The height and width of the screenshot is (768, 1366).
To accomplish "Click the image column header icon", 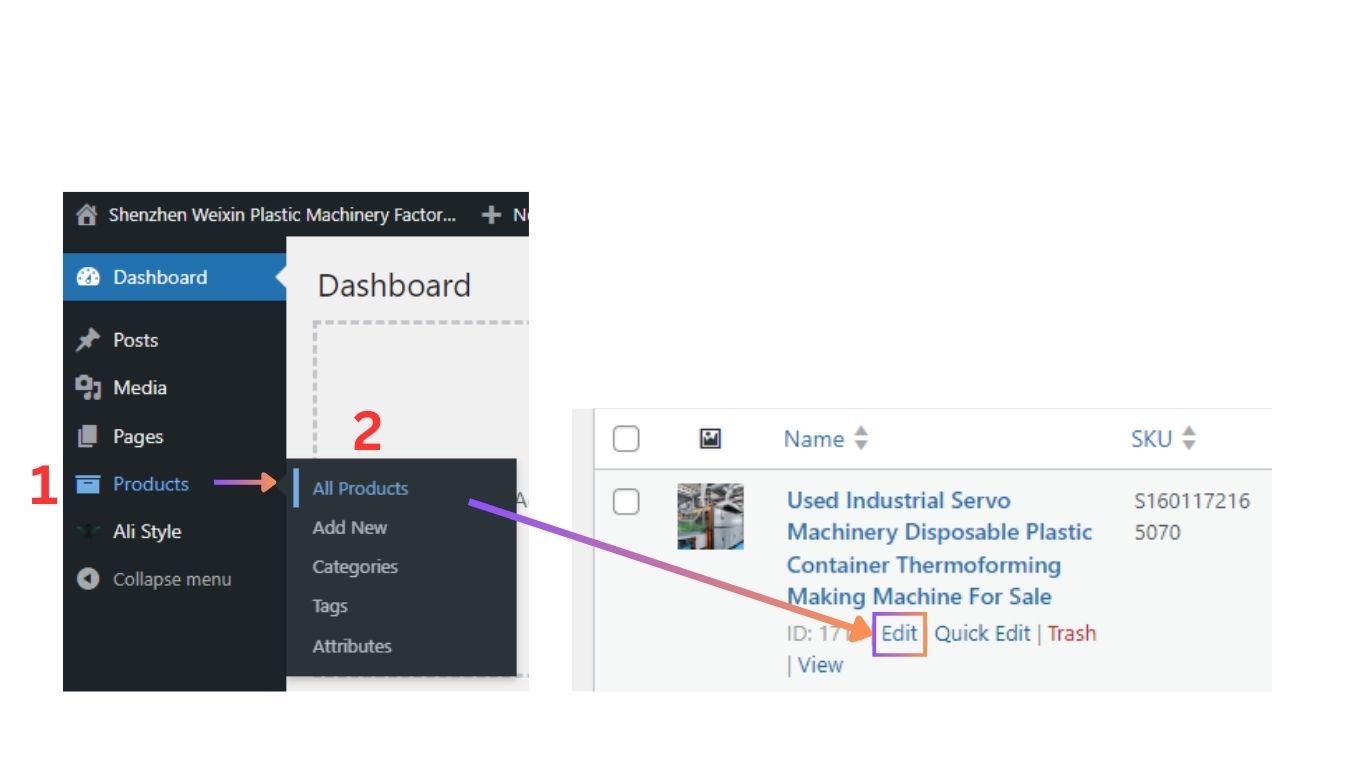I will point(710,439).
